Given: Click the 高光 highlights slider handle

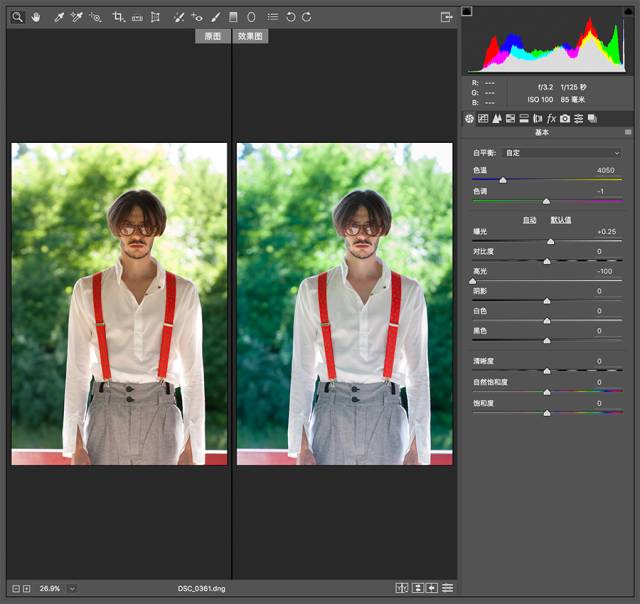Looking at the screenshot, I should tap(473, 281).
